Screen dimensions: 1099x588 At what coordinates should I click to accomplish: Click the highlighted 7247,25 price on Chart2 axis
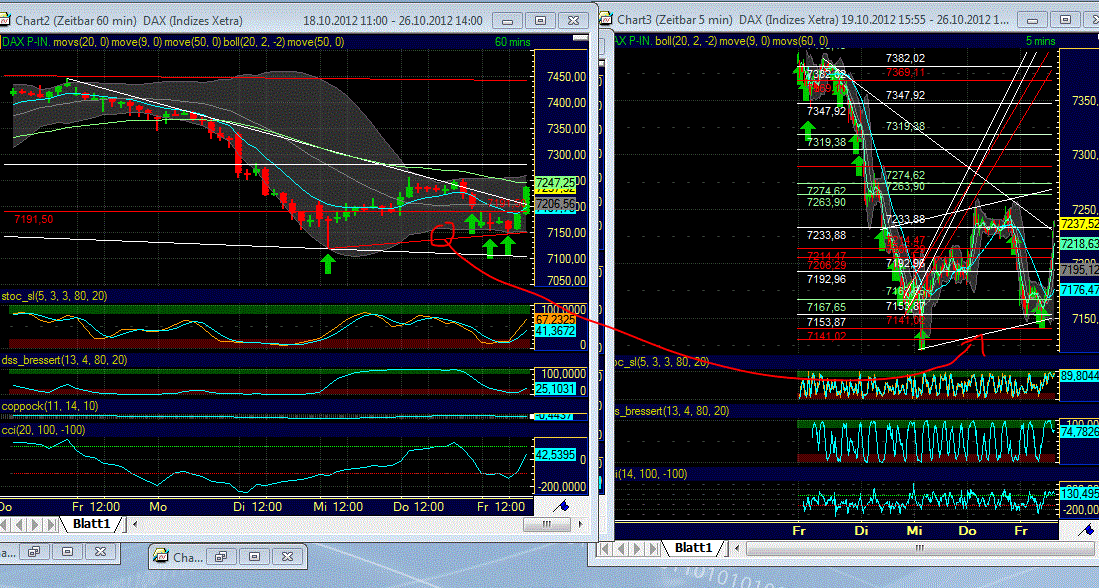(556, 184)
